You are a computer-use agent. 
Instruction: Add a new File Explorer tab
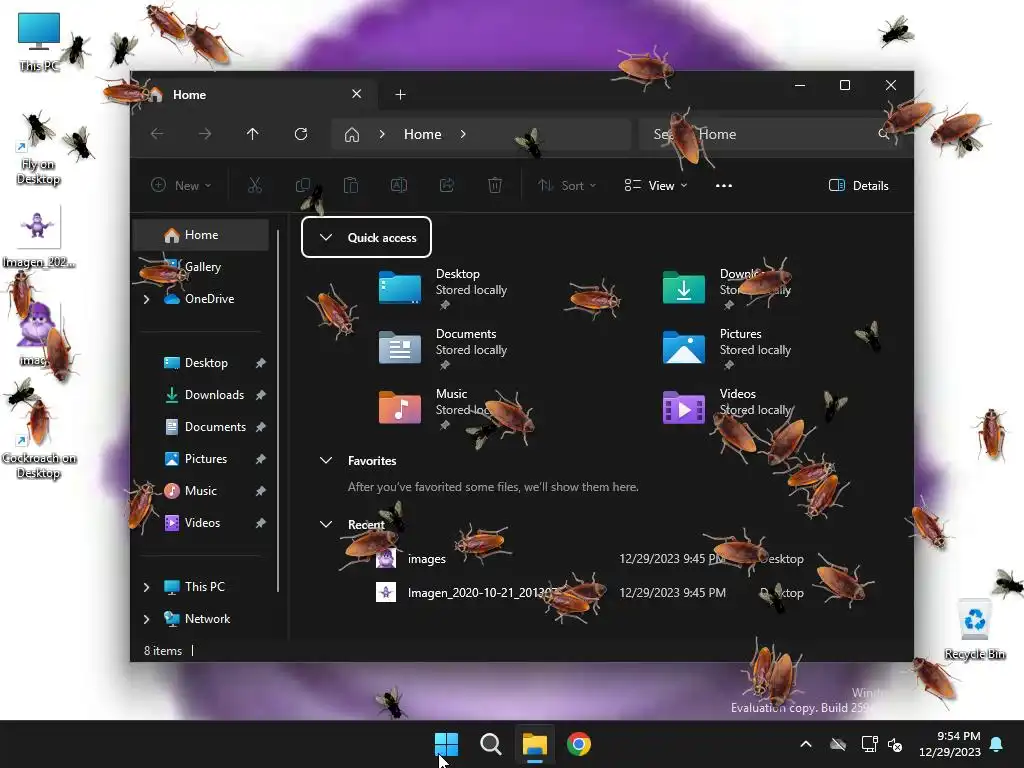click(x=400, y=95)
